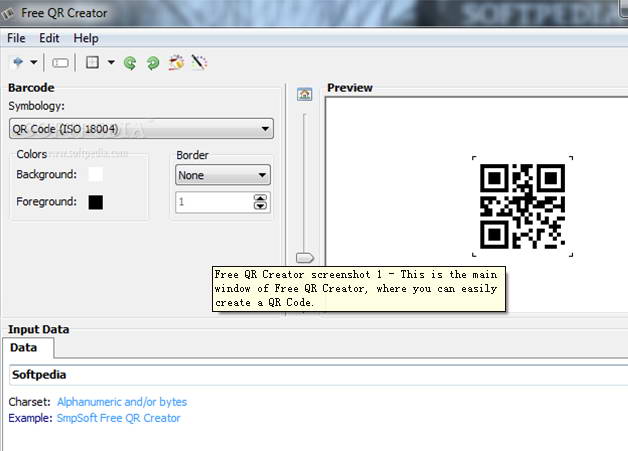Click the Background label text

[46, 175]
